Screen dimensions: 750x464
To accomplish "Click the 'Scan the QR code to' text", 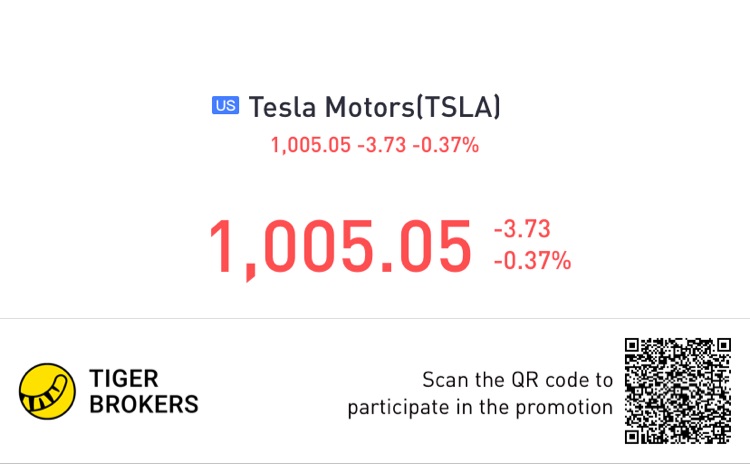I will point(518,380).
